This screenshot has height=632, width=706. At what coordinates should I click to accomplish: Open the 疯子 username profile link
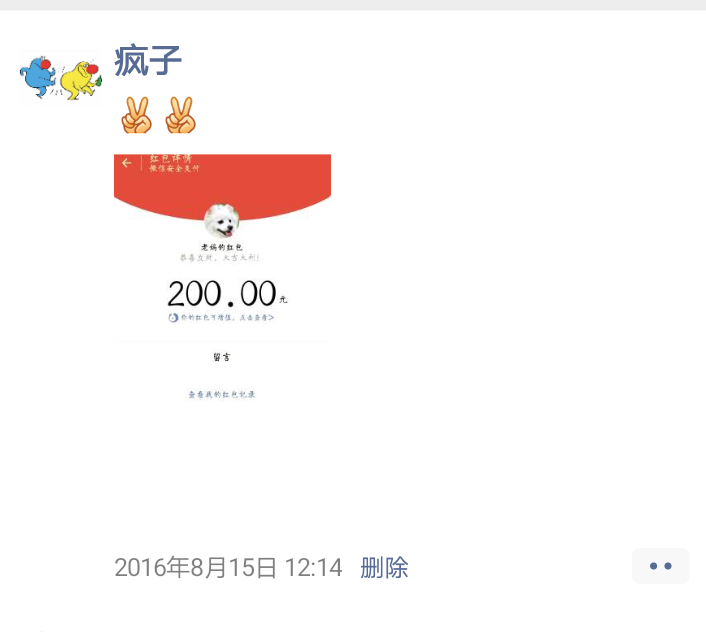(x=148, y=60)
